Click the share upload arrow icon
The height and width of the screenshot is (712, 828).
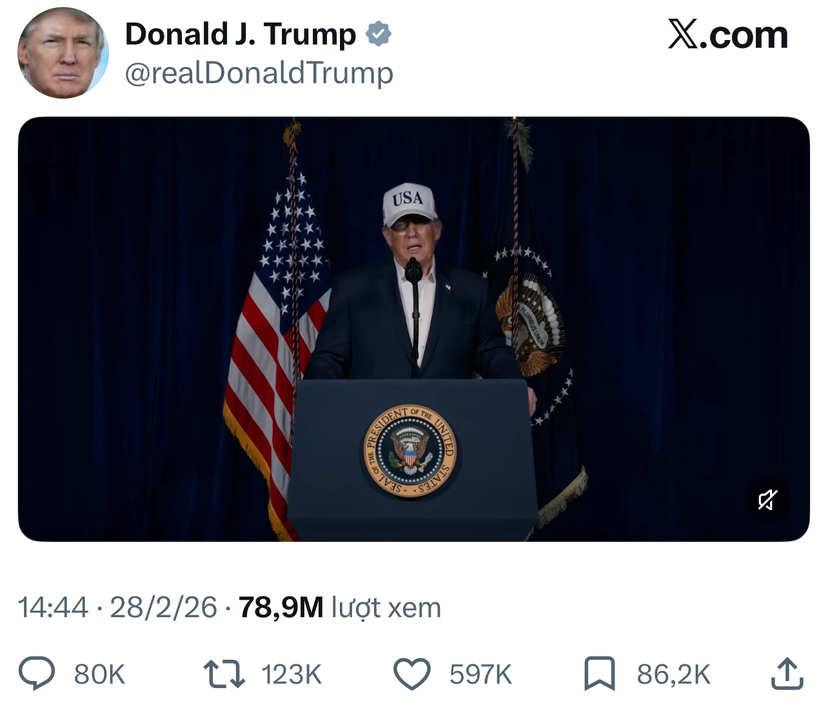point(787,673)
